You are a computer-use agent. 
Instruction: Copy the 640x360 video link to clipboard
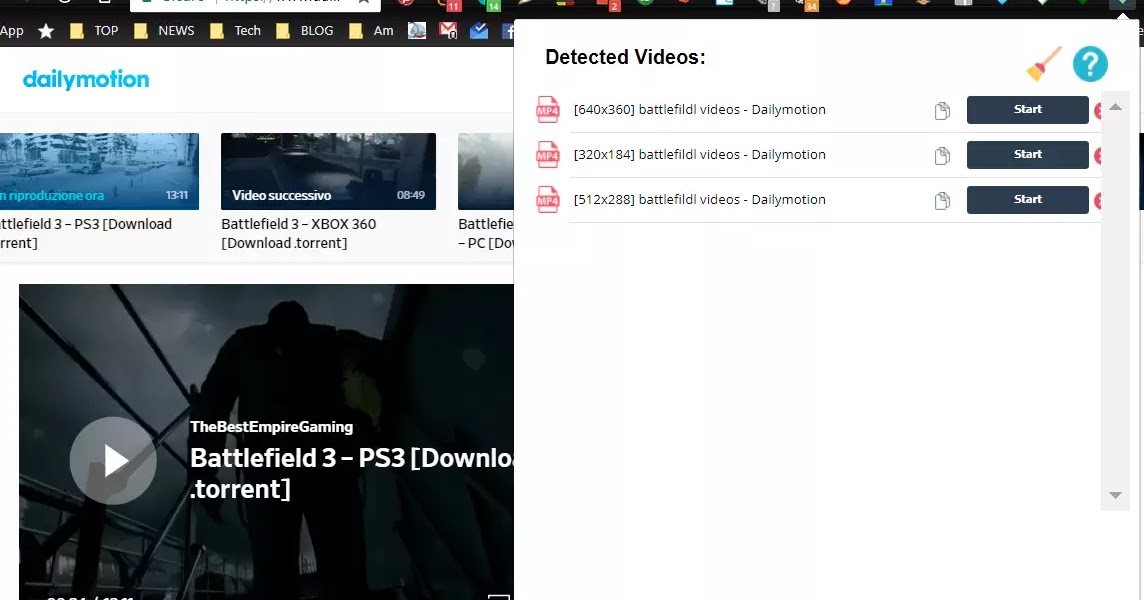tap(941, 111)
